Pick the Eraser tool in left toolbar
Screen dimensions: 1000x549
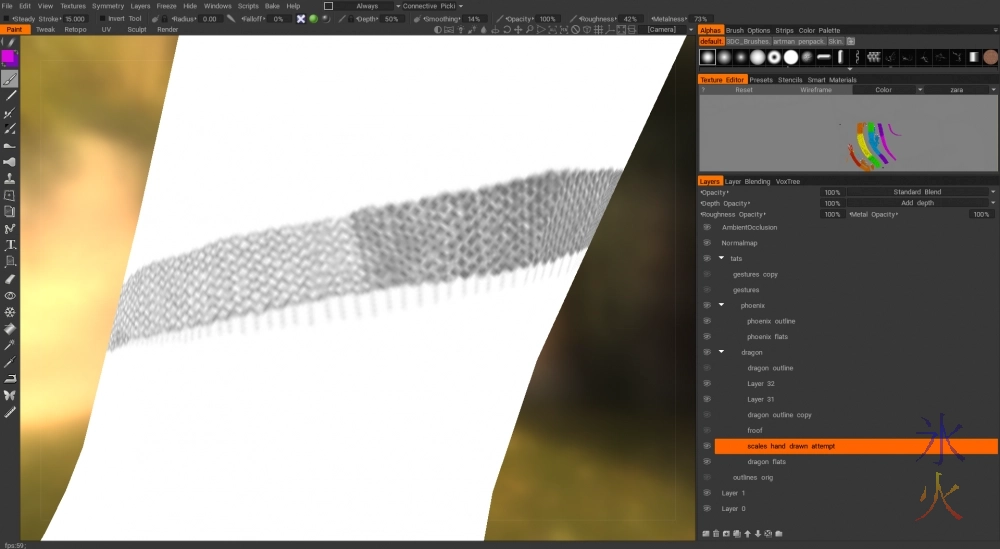[x=10, y=279]
